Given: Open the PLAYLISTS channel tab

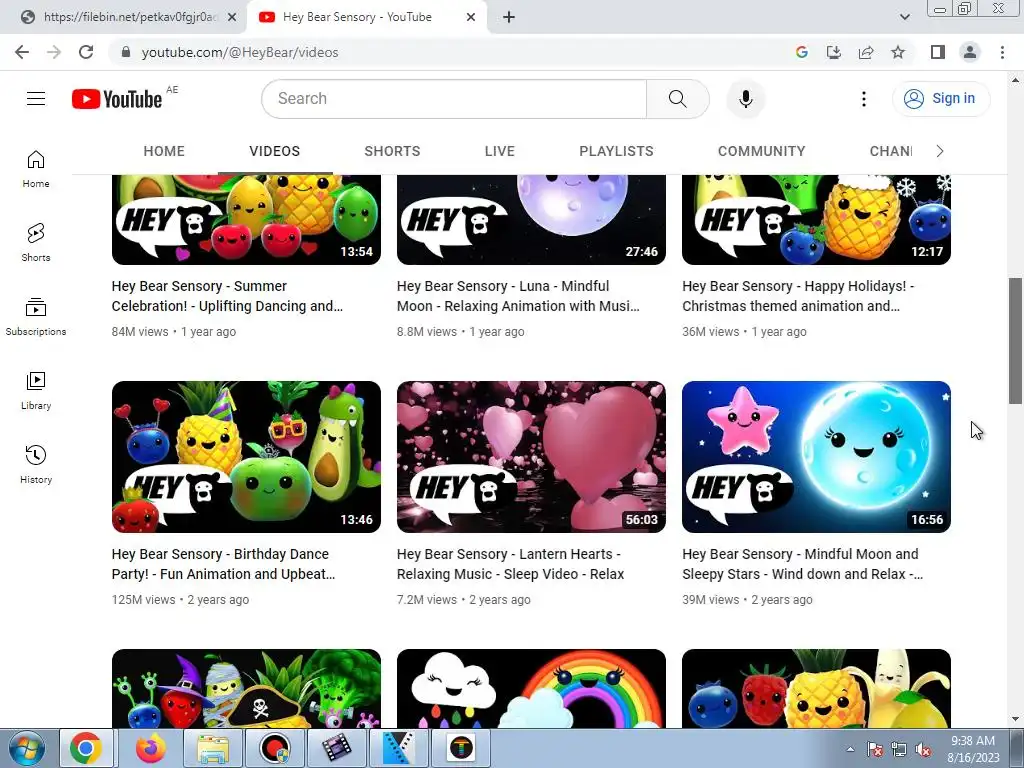Looking at the screenshot, I should [x=616, y=151].
